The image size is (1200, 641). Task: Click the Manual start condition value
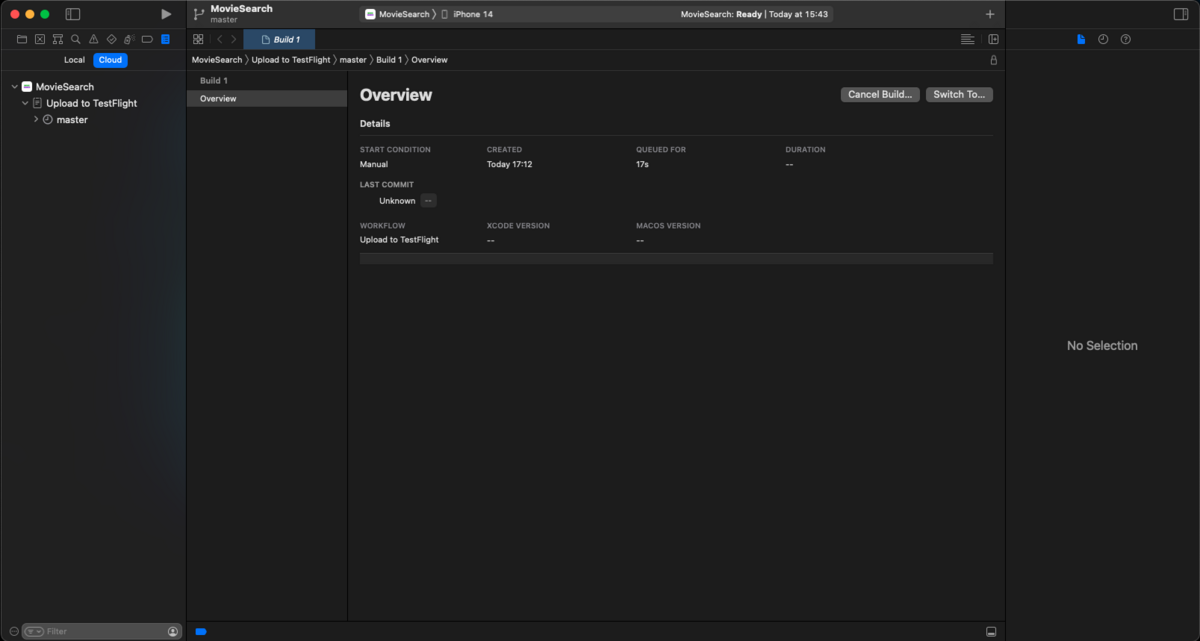coord(374,164)
